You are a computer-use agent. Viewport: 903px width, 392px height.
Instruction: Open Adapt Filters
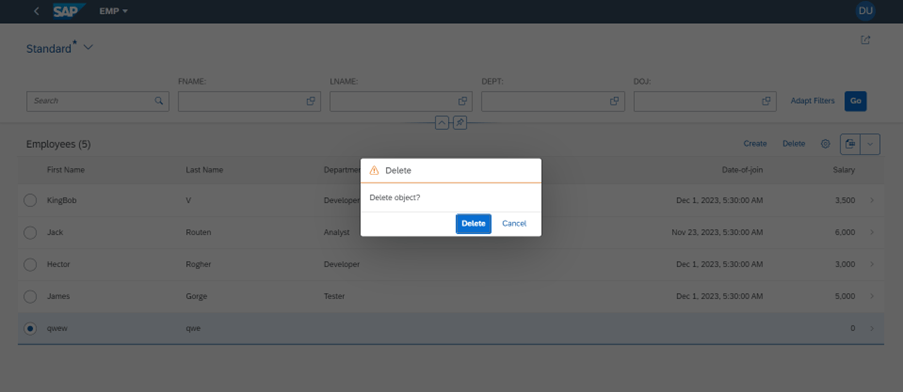coord(812,101)
